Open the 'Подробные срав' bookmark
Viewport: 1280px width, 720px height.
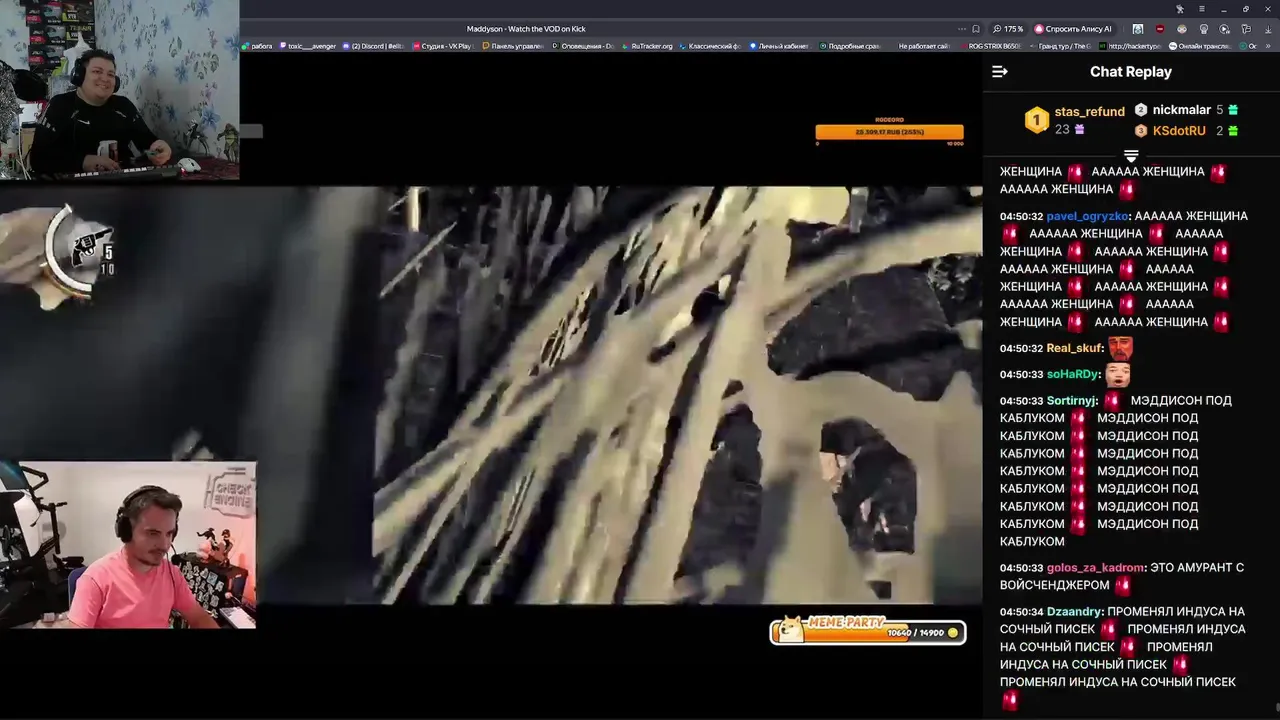pyautogui.click(x=849, y=46)
